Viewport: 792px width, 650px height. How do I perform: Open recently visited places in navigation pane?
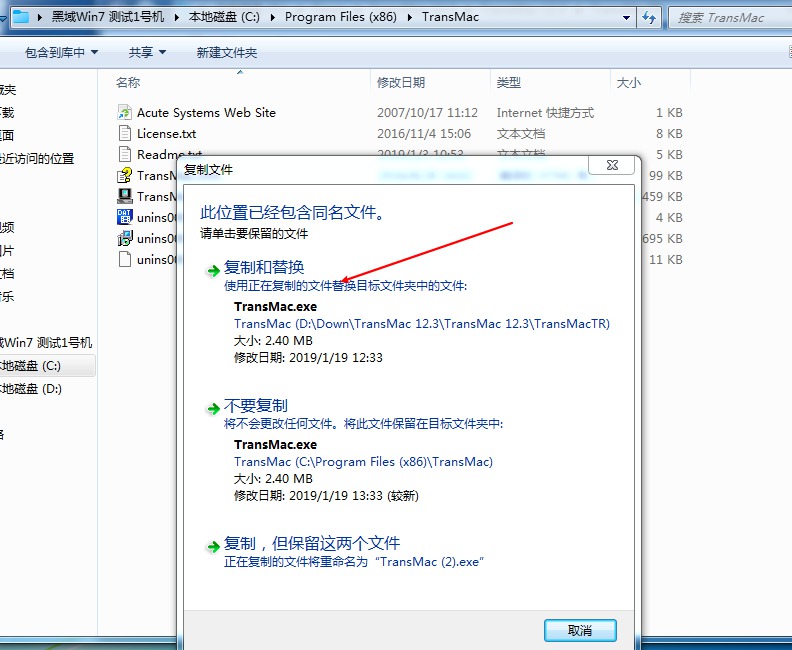[37, 159]
